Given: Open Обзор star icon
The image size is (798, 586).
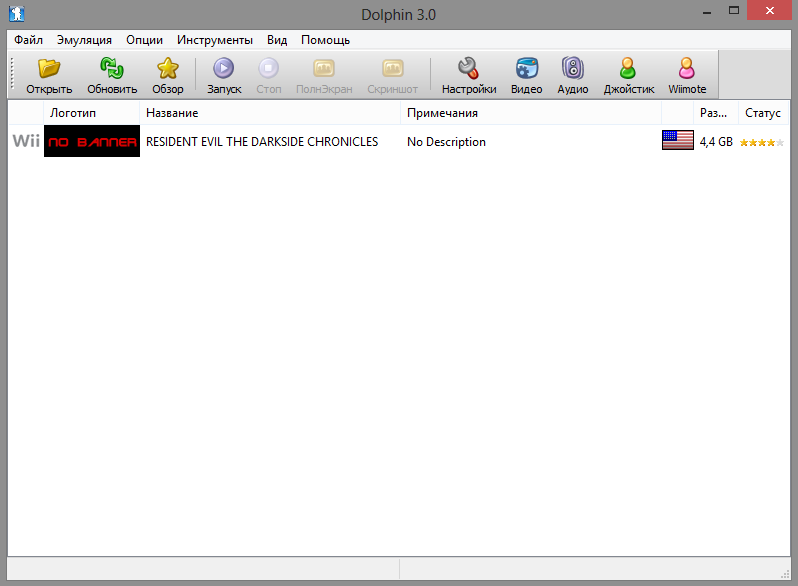Looking at the screenshot, I should (167, 68).
